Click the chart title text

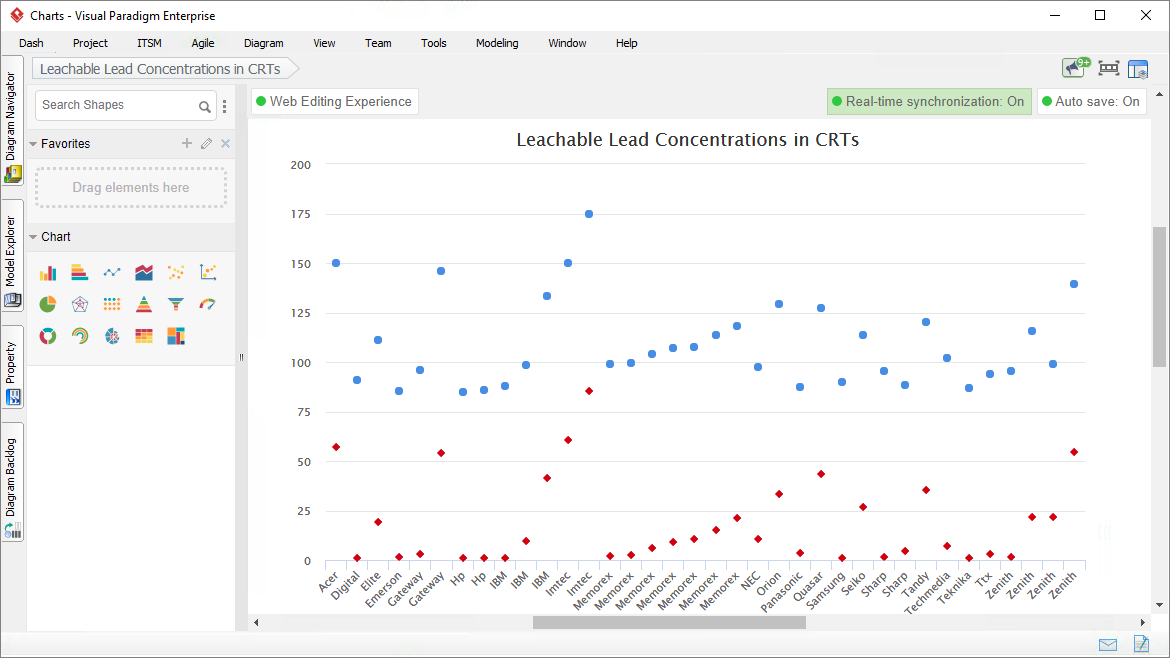click(x=687, y=140)
